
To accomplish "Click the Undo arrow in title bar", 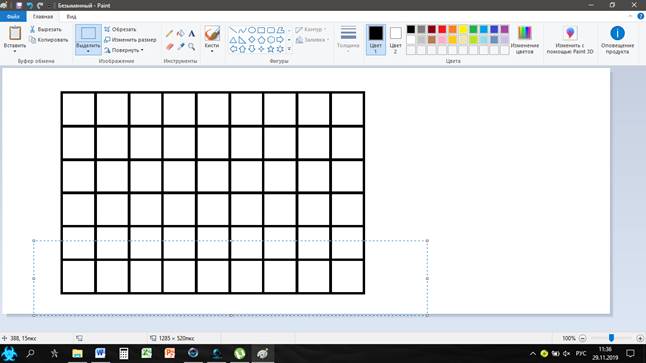I will click(30, 5).
